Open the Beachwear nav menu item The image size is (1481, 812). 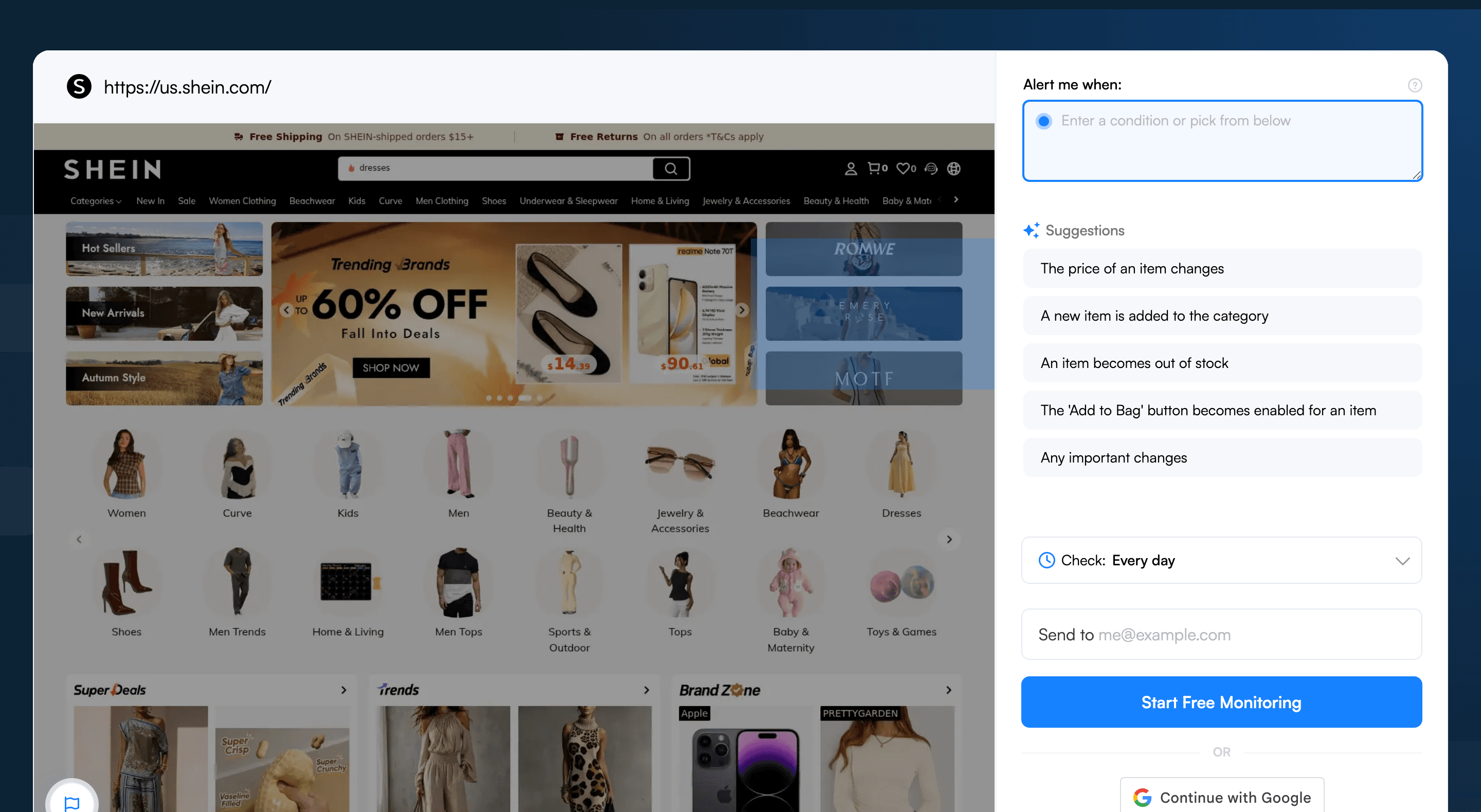tap(312, 201)
